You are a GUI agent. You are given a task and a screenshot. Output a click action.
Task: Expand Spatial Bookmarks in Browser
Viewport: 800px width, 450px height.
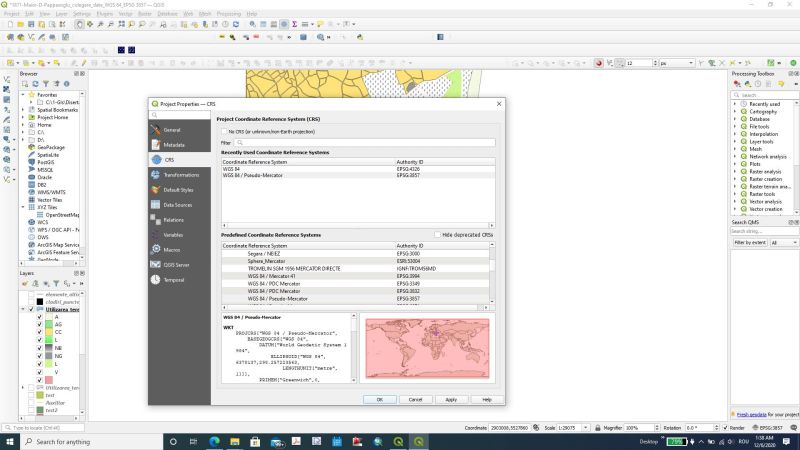tap(23, 110)
